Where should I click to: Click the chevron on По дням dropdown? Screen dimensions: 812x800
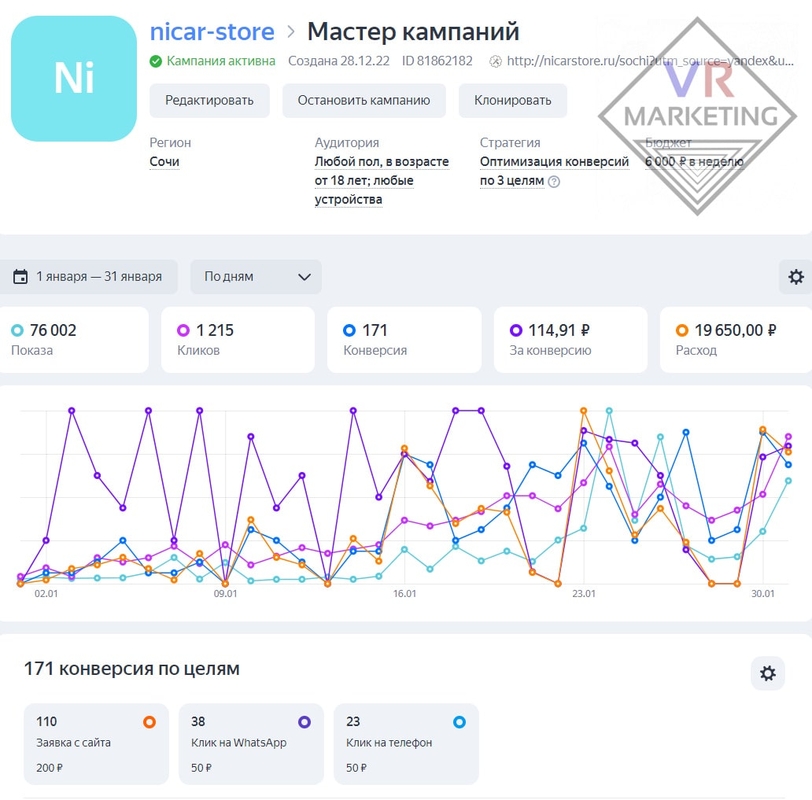304,277
